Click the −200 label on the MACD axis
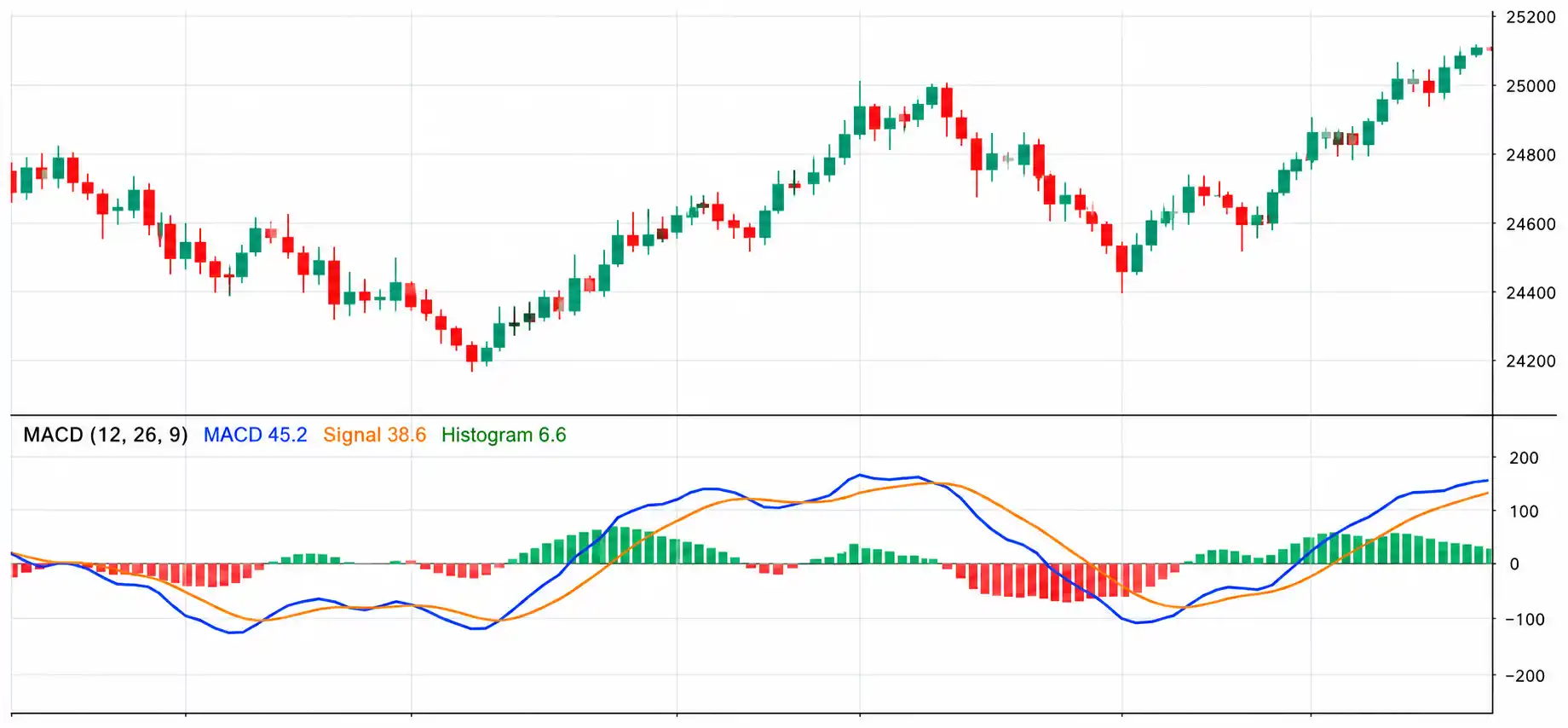 [1525, 676]
